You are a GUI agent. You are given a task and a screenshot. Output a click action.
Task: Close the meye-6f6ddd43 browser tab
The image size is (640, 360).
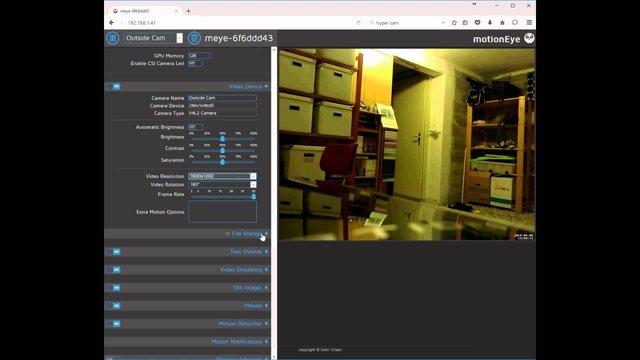coord(176,11)
